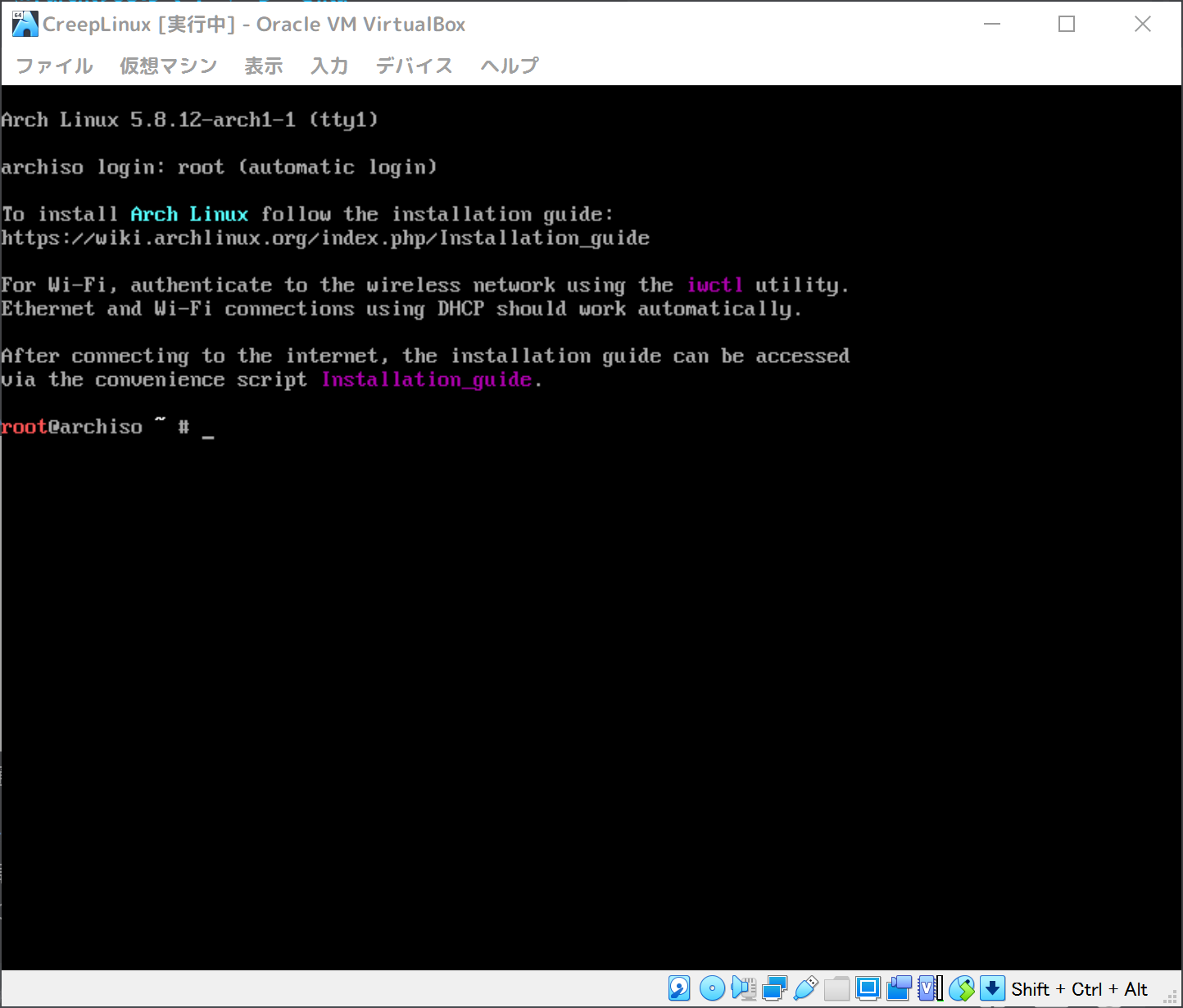The height and width of the screenshot is (1008, 1183).
Task: Open the ヘルプ menu
Action: (x=510, y=66)
